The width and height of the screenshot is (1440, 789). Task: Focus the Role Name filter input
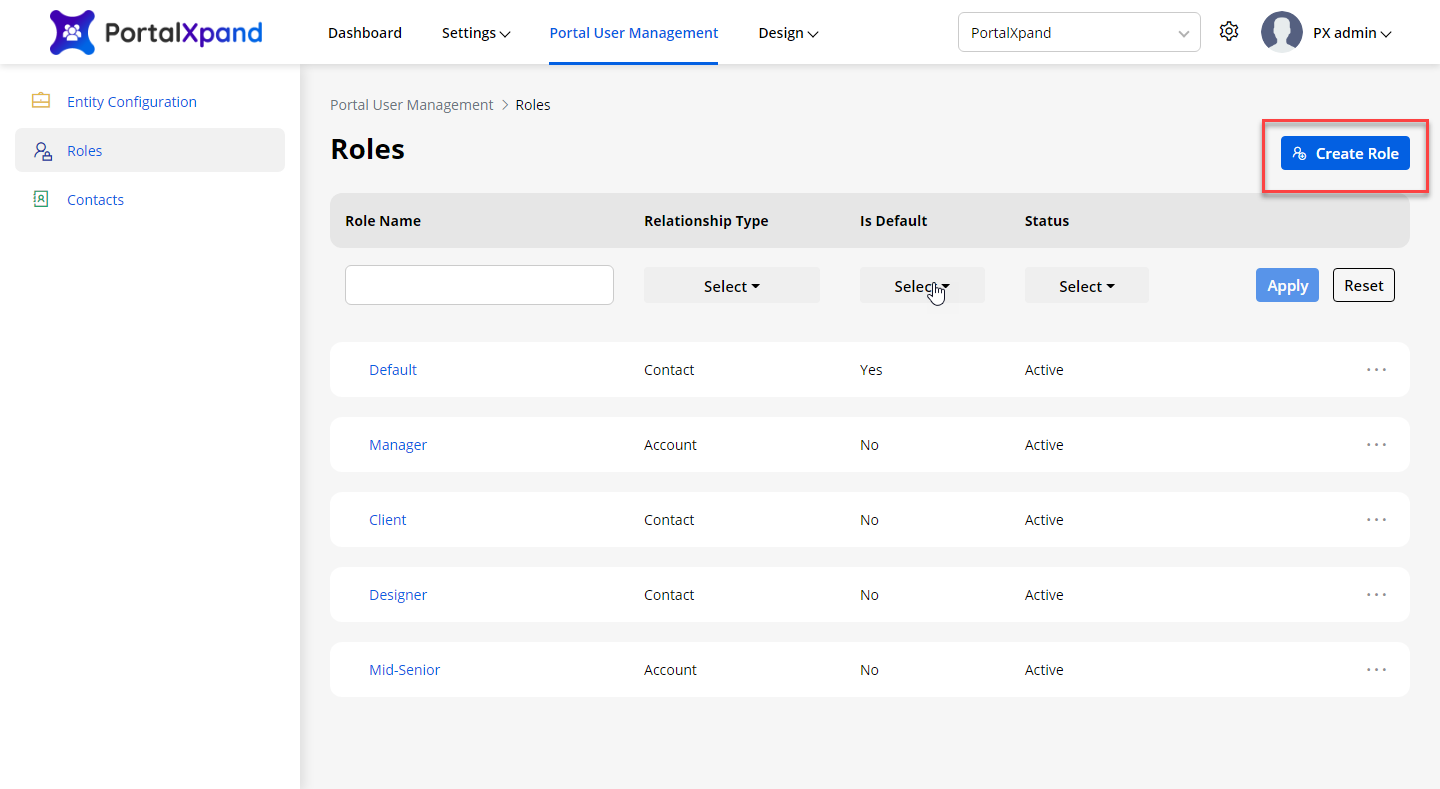[479, 285]
